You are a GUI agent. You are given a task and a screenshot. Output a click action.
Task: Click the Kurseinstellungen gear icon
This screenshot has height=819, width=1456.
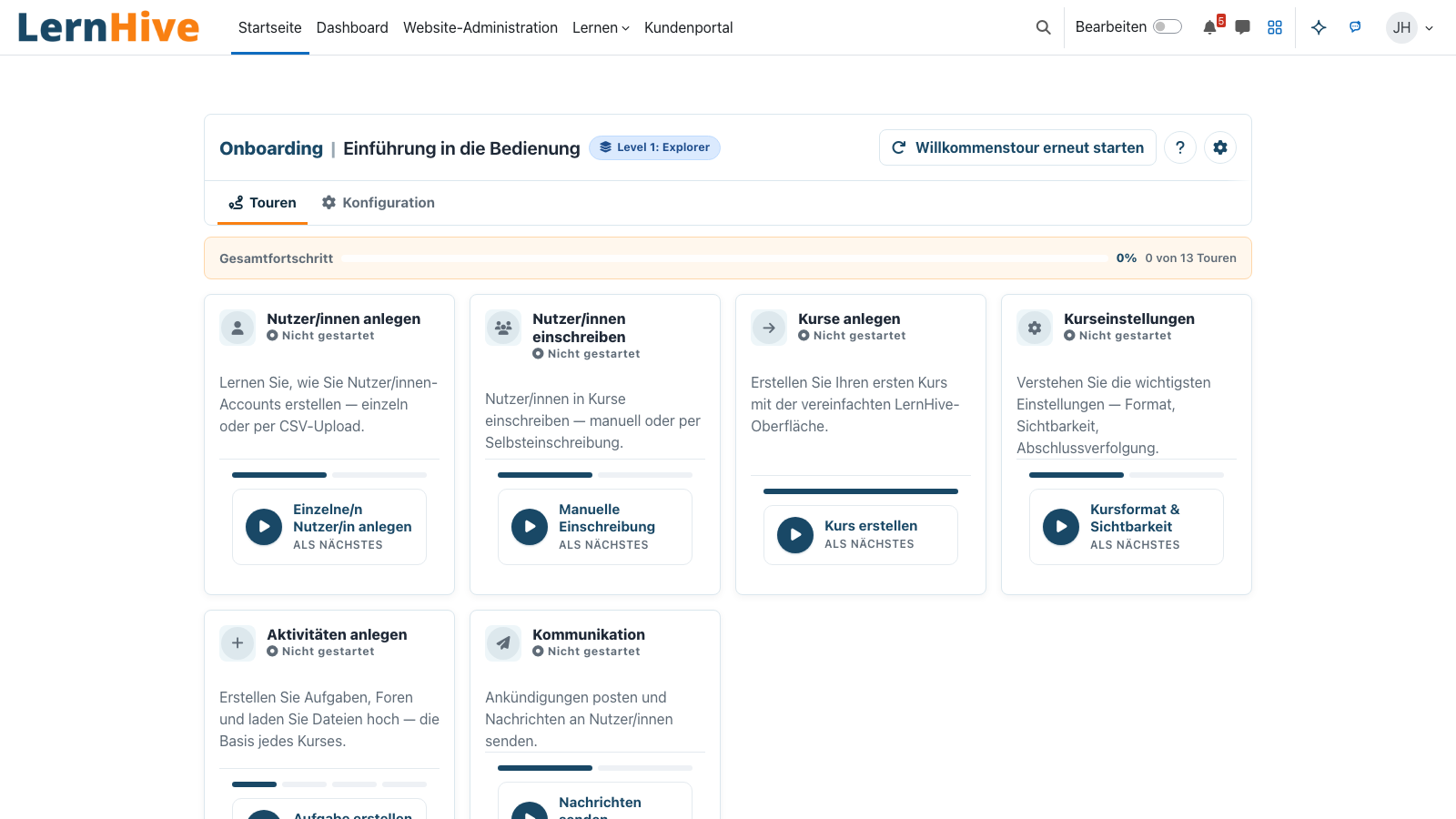(1035, 328)
